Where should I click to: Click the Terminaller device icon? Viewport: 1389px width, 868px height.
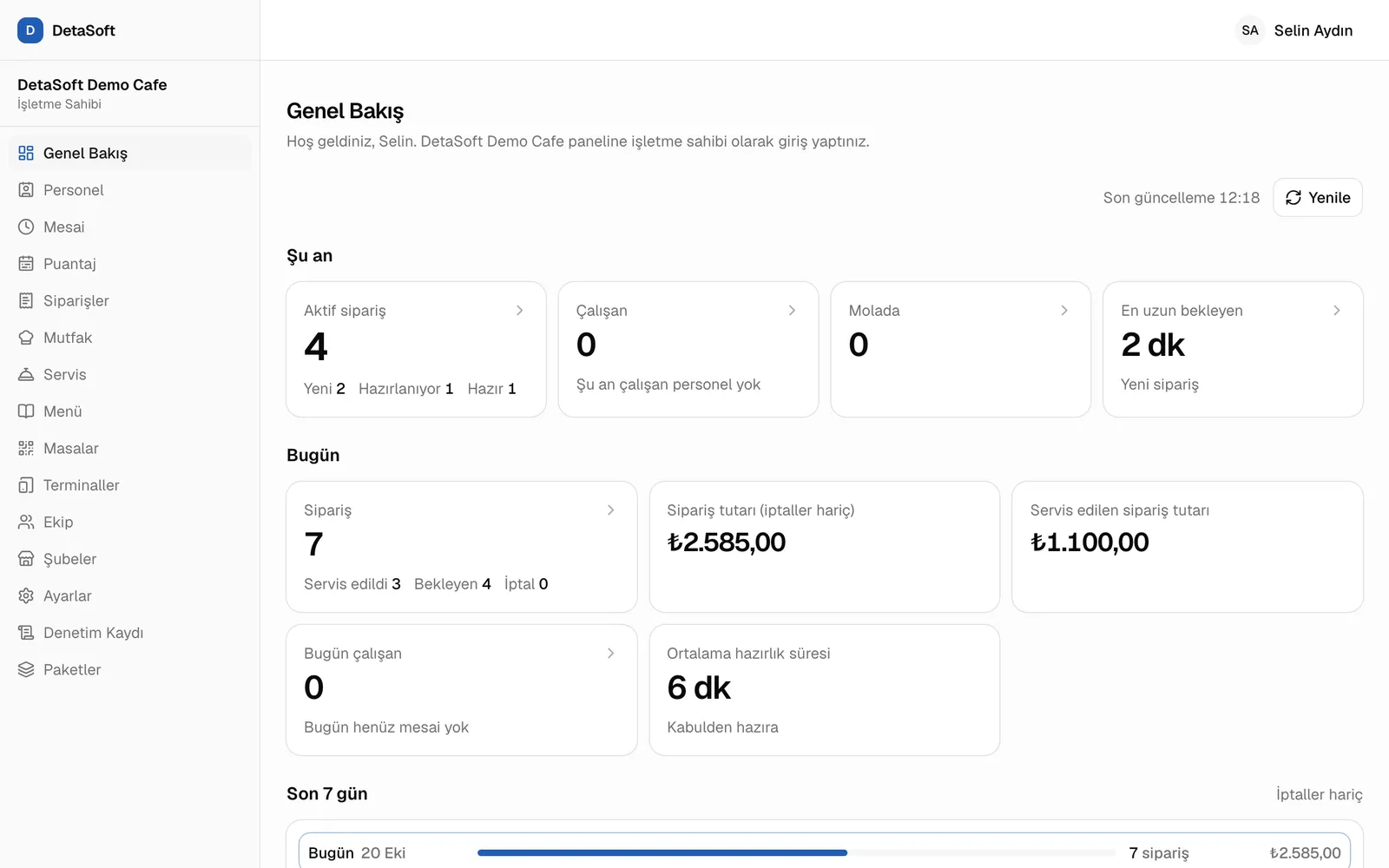(x=26, y=485)
